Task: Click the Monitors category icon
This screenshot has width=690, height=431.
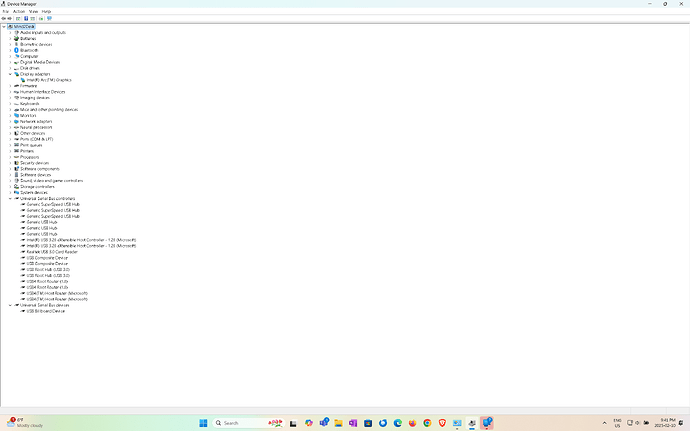Action: coord(17,115)
